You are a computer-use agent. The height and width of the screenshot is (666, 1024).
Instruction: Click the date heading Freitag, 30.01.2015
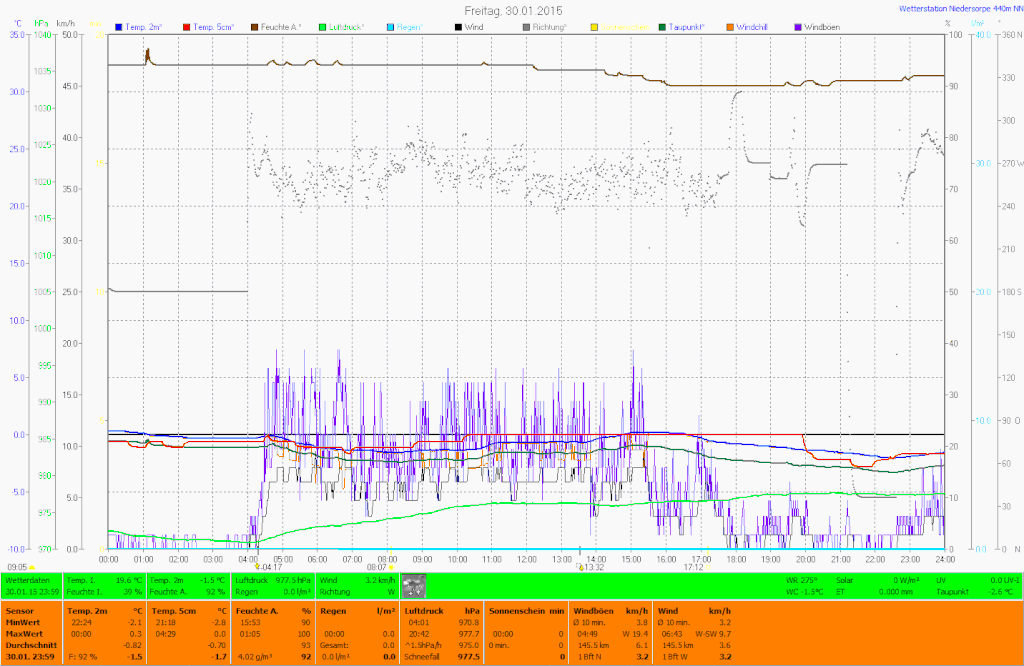pyautogui.click(x=513, y=9)
